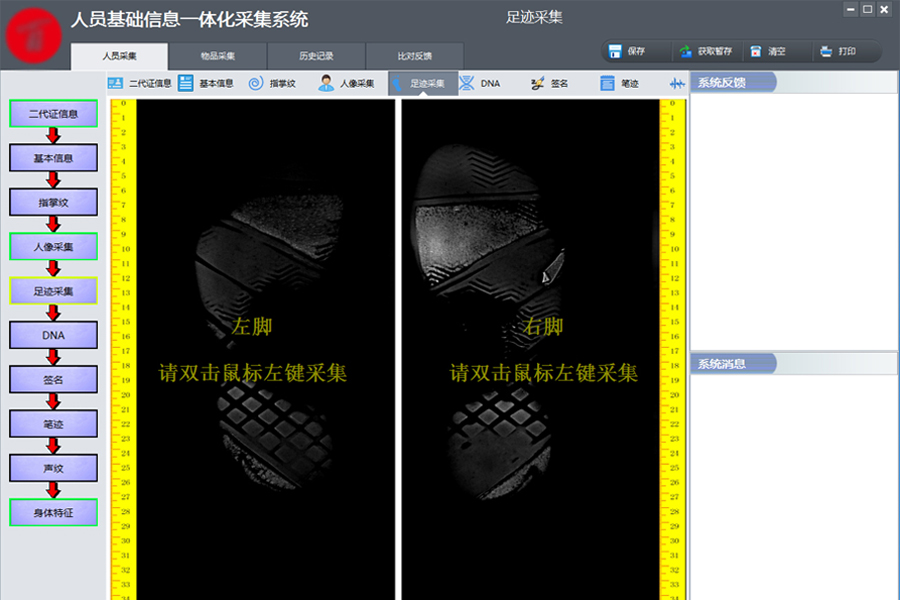Open the 比对反馈 tab
This screenshot has height=600, width=900.
[414, 57]
